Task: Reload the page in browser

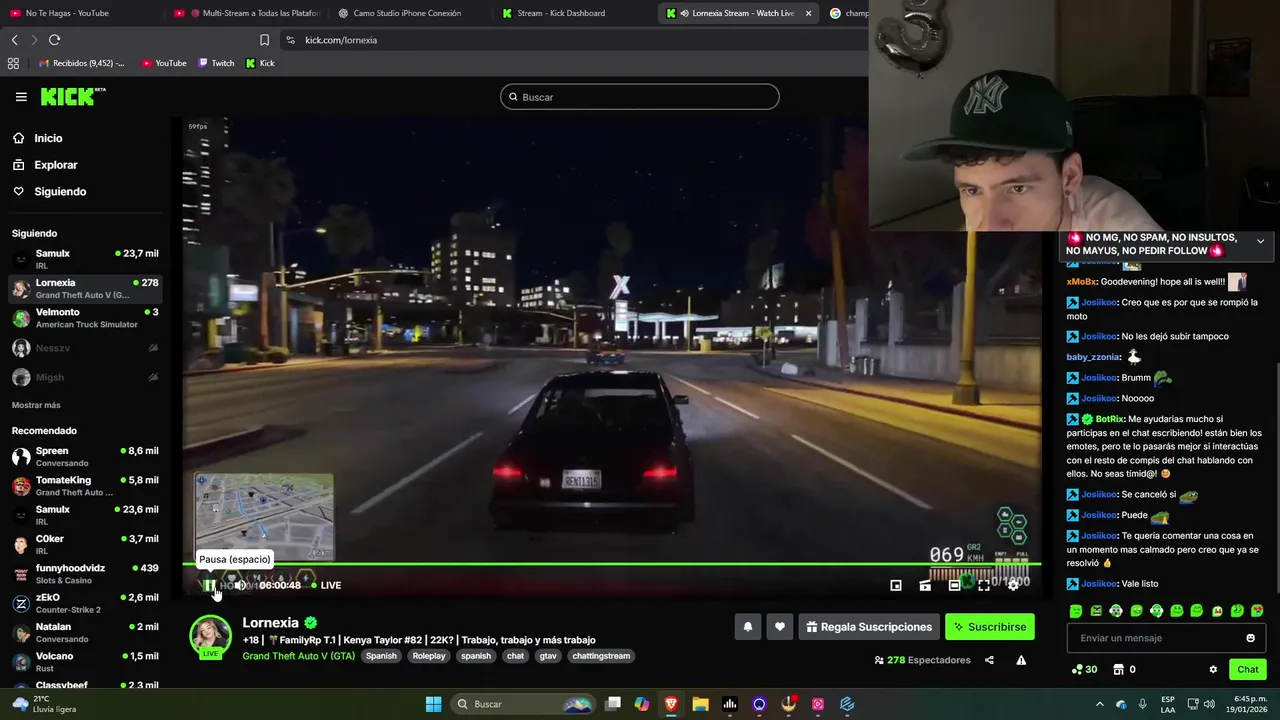Action: (x=54, y=40)
